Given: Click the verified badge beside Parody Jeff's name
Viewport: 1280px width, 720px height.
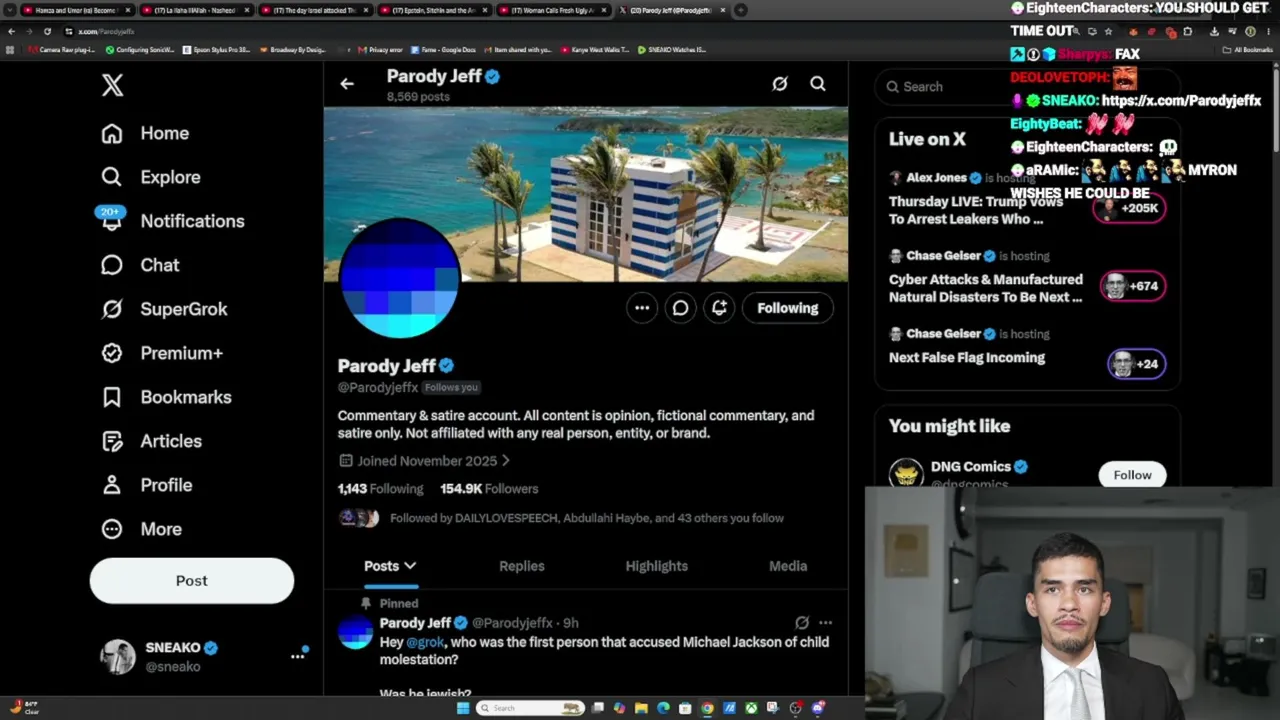Looking at the screenshot, I should click(x=447, y=366).
